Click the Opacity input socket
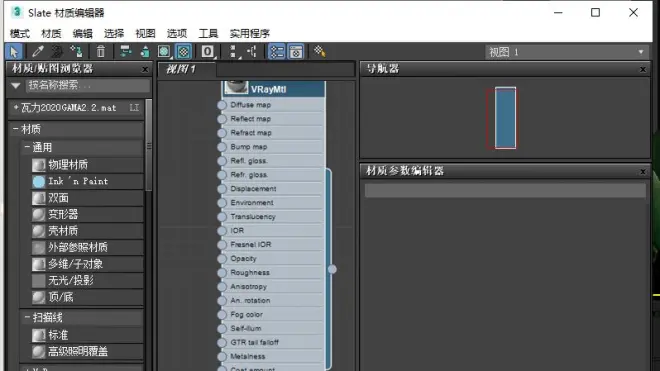The height and width of the screenshot is (371, 660). click(222, 259)
